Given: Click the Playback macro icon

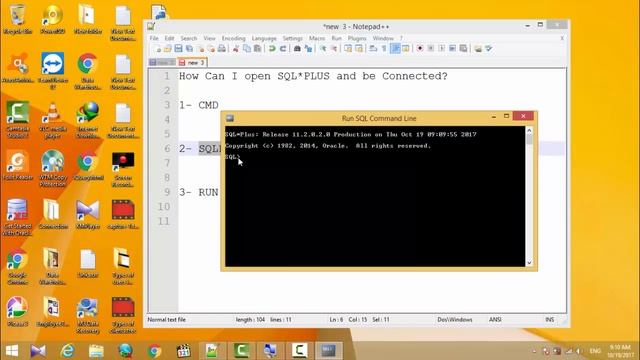Looking at the screenshot, I should [x=442, y=49].
